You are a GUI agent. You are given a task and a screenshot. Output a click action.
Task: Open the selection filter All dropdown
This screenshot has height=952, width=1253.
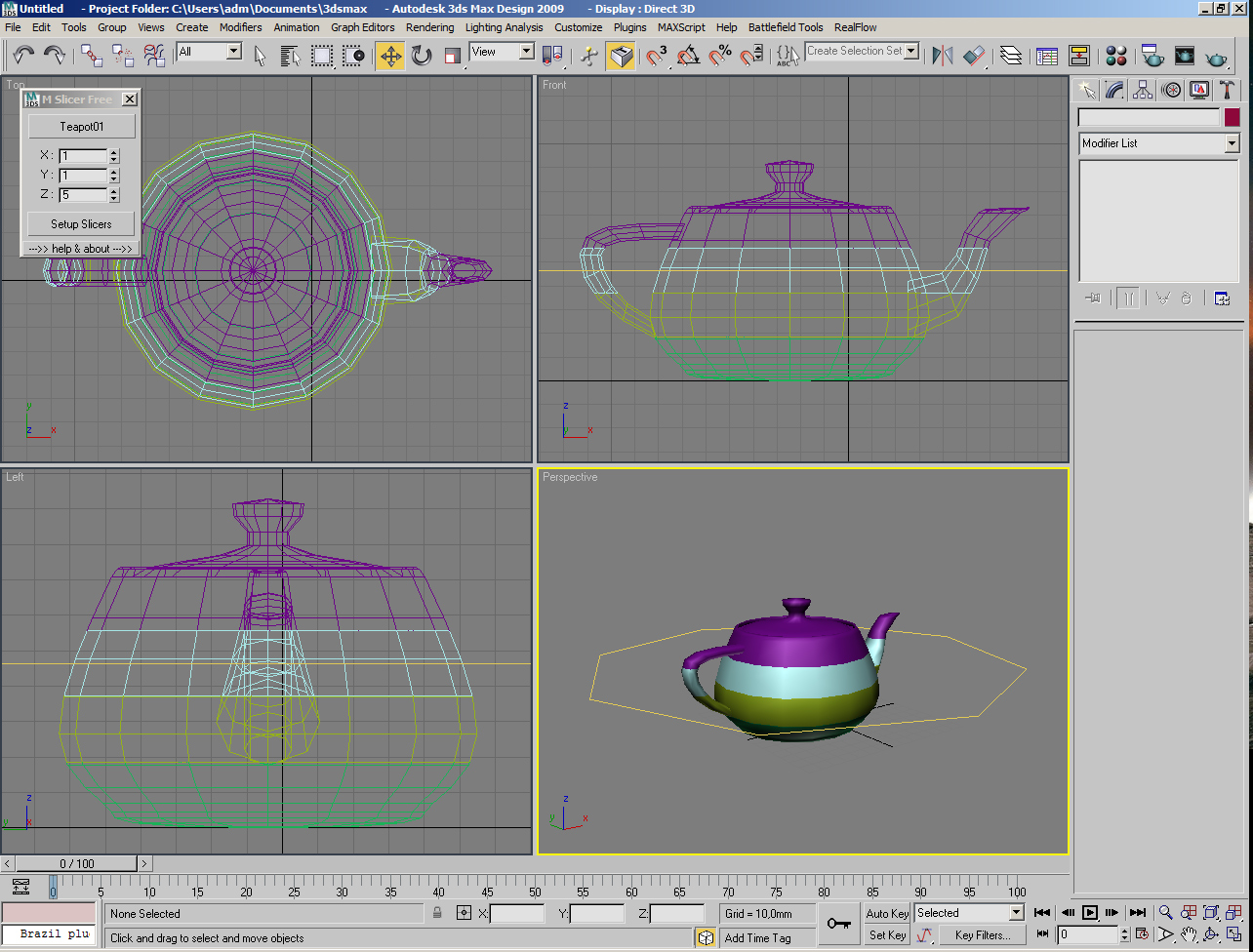[234, 52]
